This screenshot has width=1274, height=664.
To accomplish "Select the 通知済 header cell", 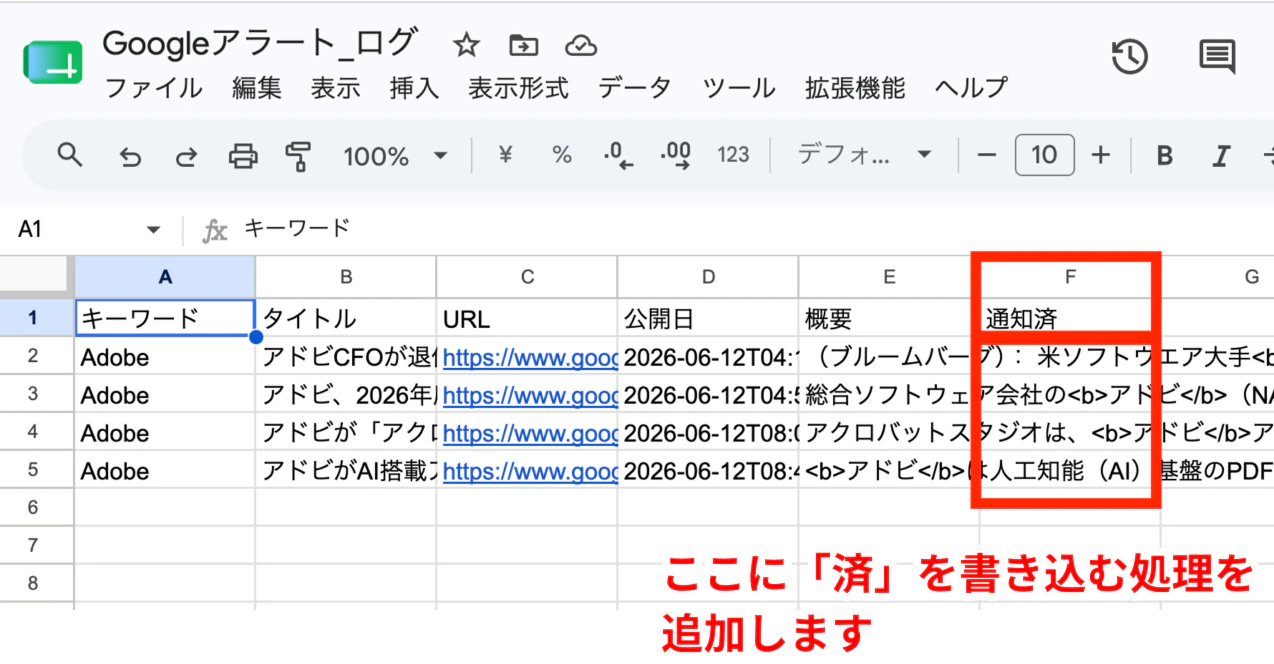I will pyautogui.click(x=1070, y=319).
